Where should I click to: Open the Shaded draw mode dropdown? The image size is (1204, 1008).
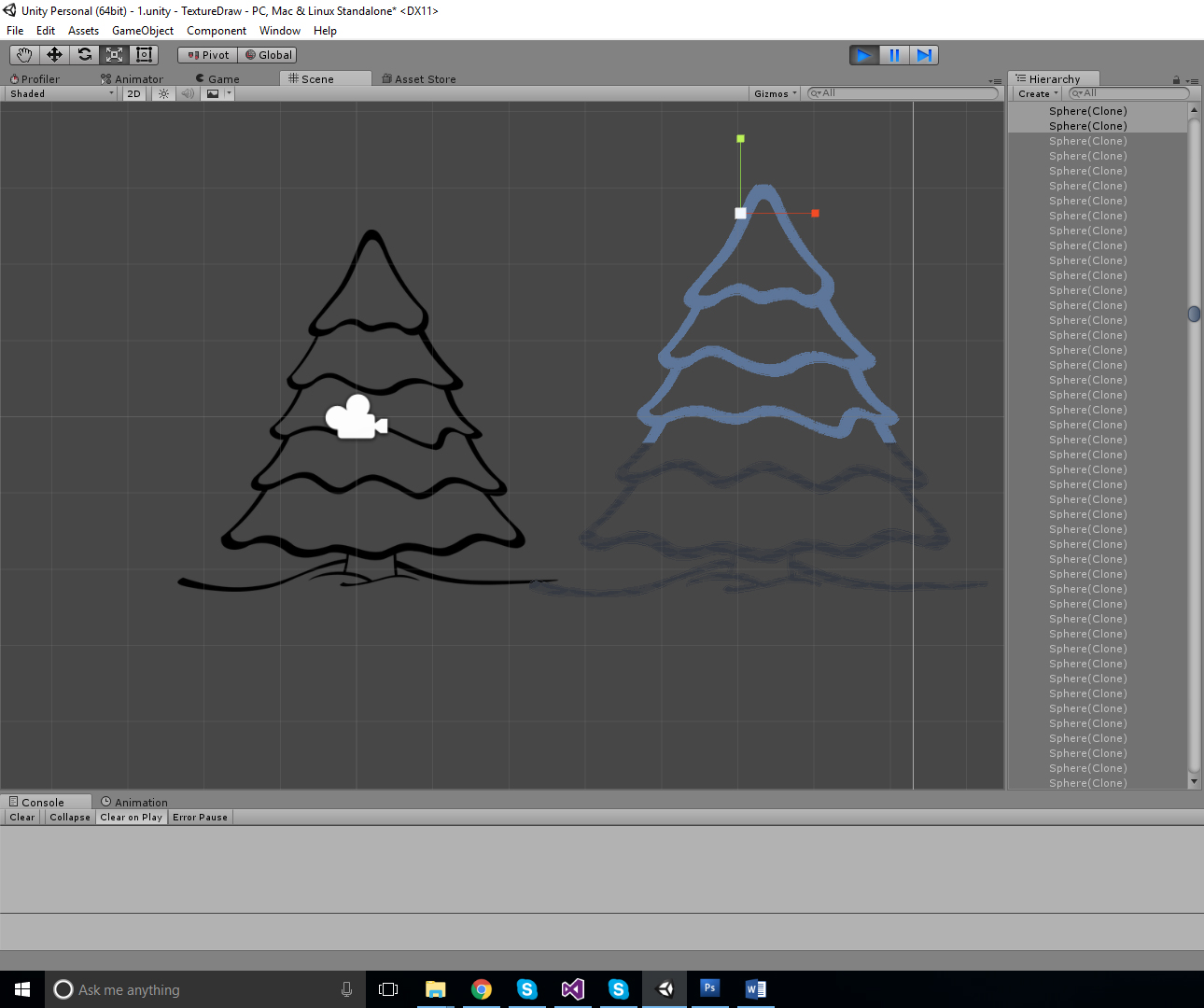62,93
